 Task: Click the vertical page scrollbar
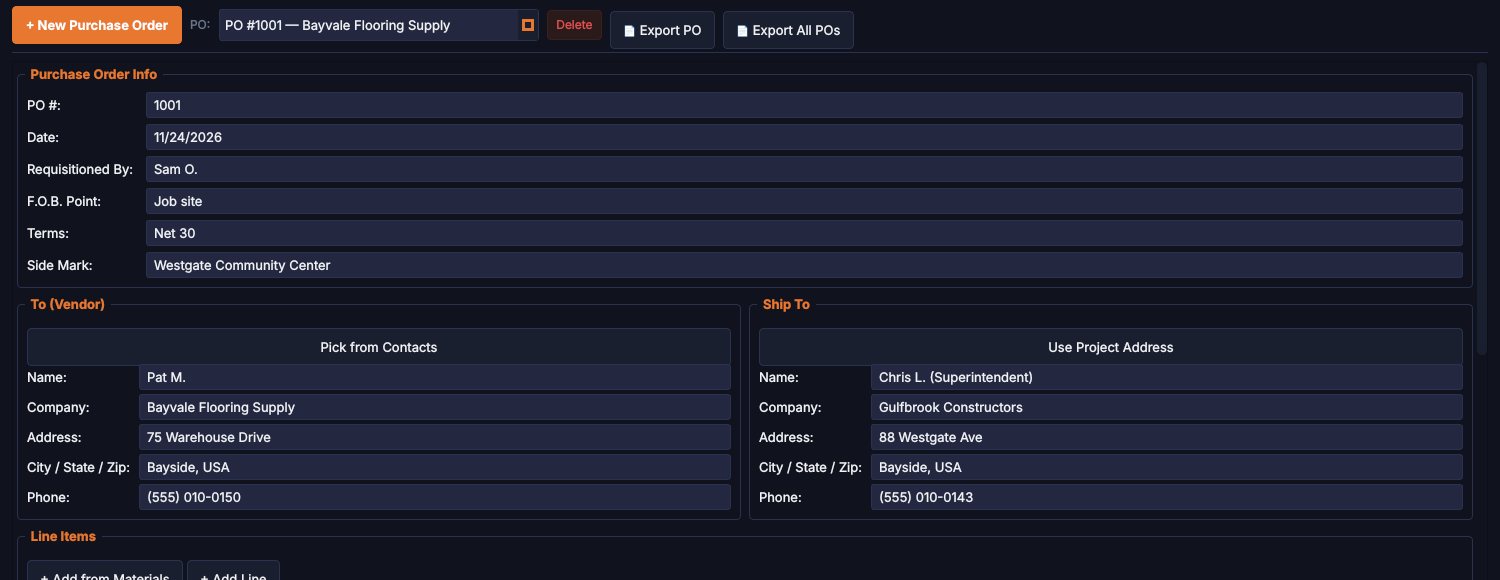[x=1482, y=210]
